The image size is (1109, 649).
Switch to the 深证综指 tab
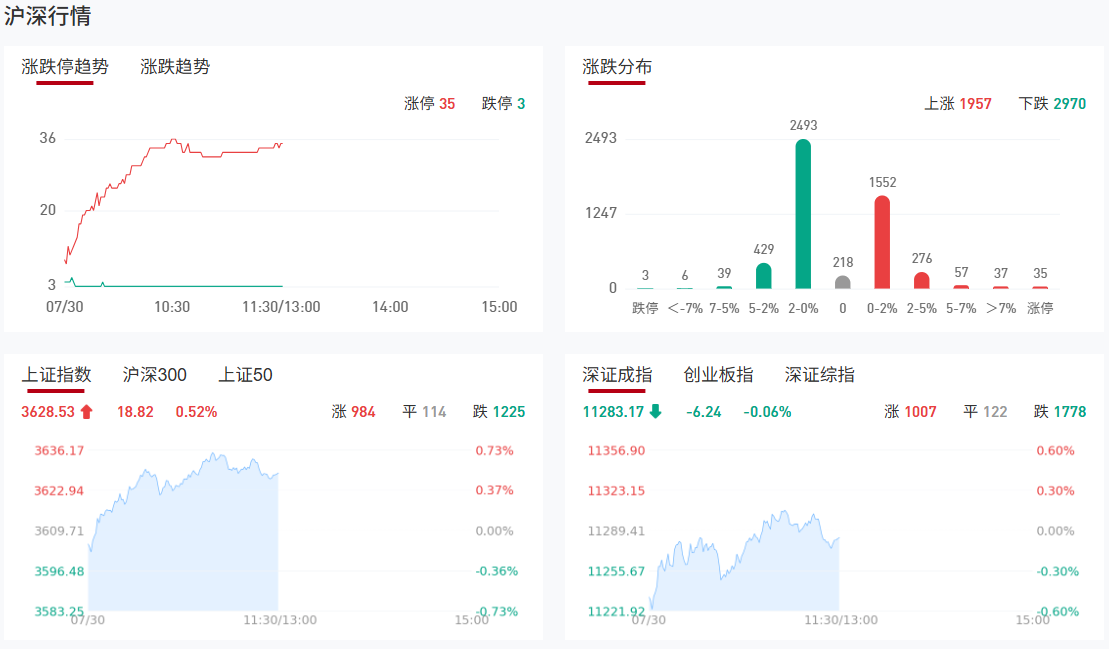click(x=819, y=375)
